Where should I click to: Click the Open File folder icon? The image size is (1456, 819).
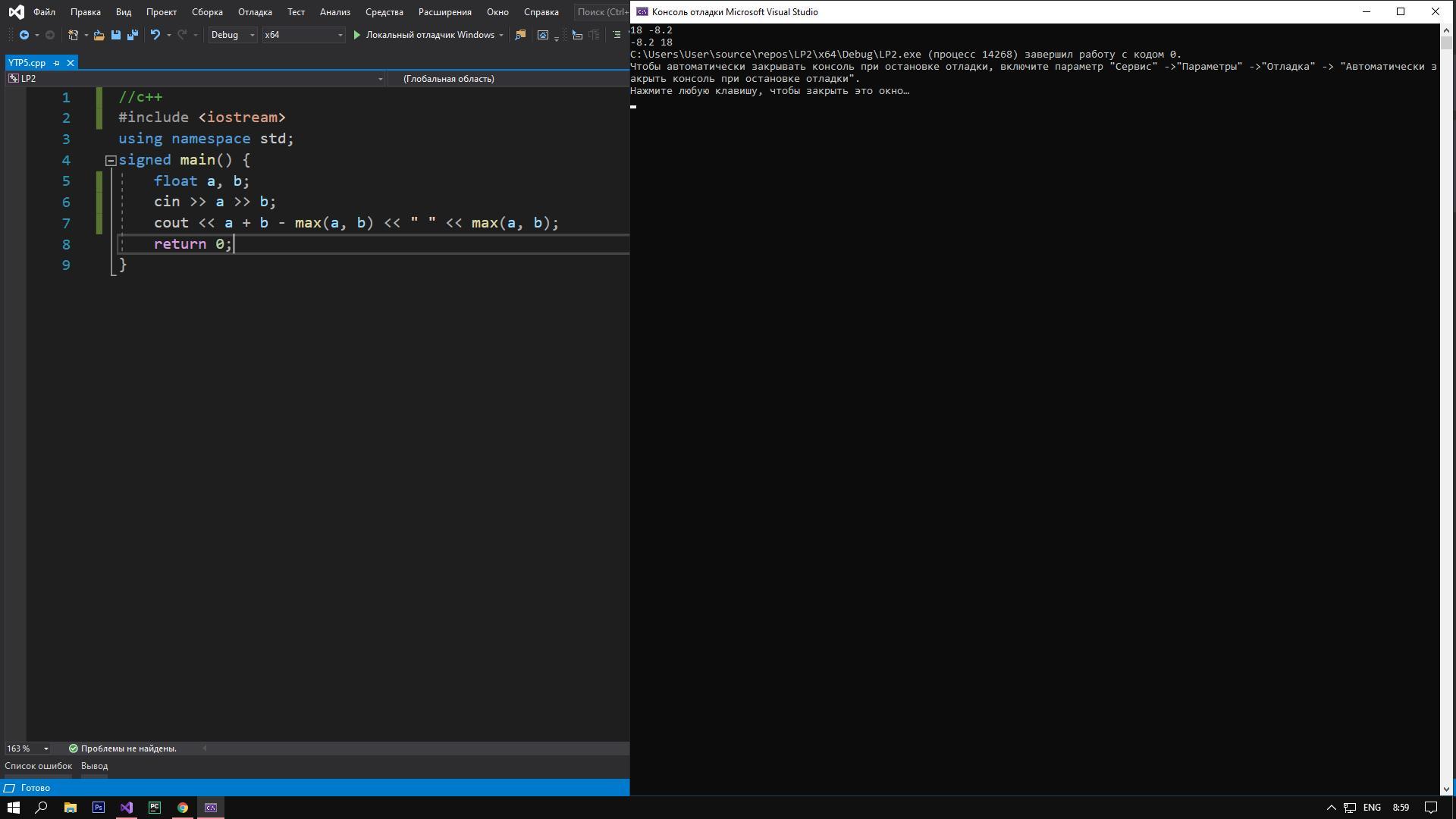[99, 35]
